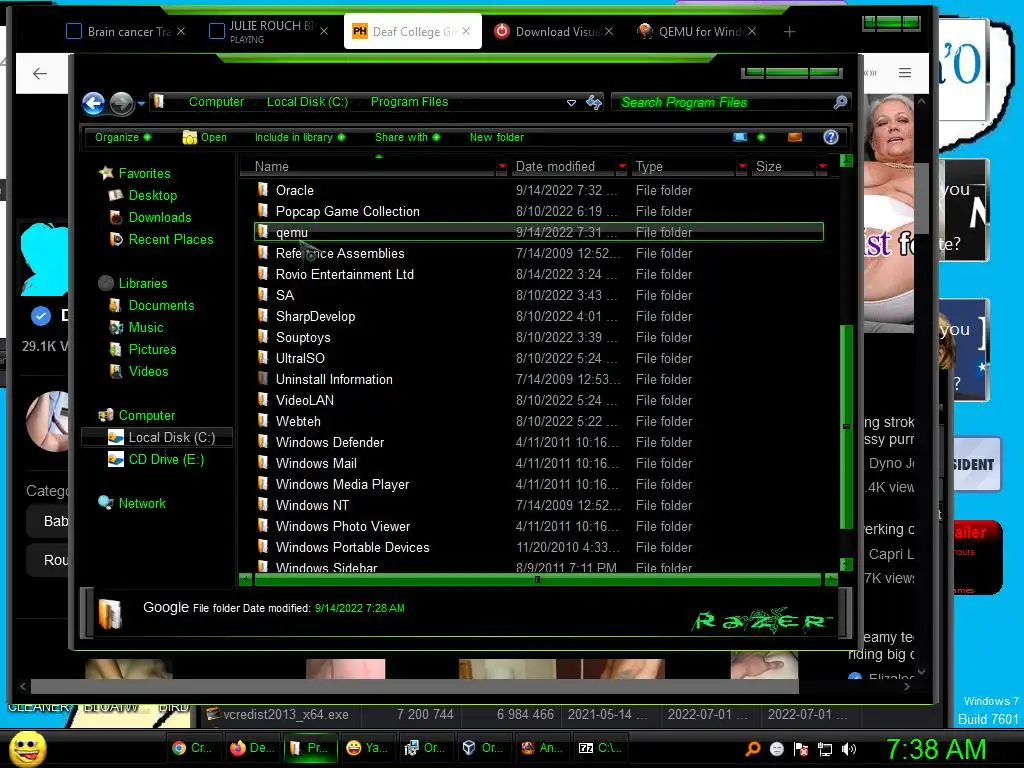Open the browser hamburger menu

tap(904, 72)
